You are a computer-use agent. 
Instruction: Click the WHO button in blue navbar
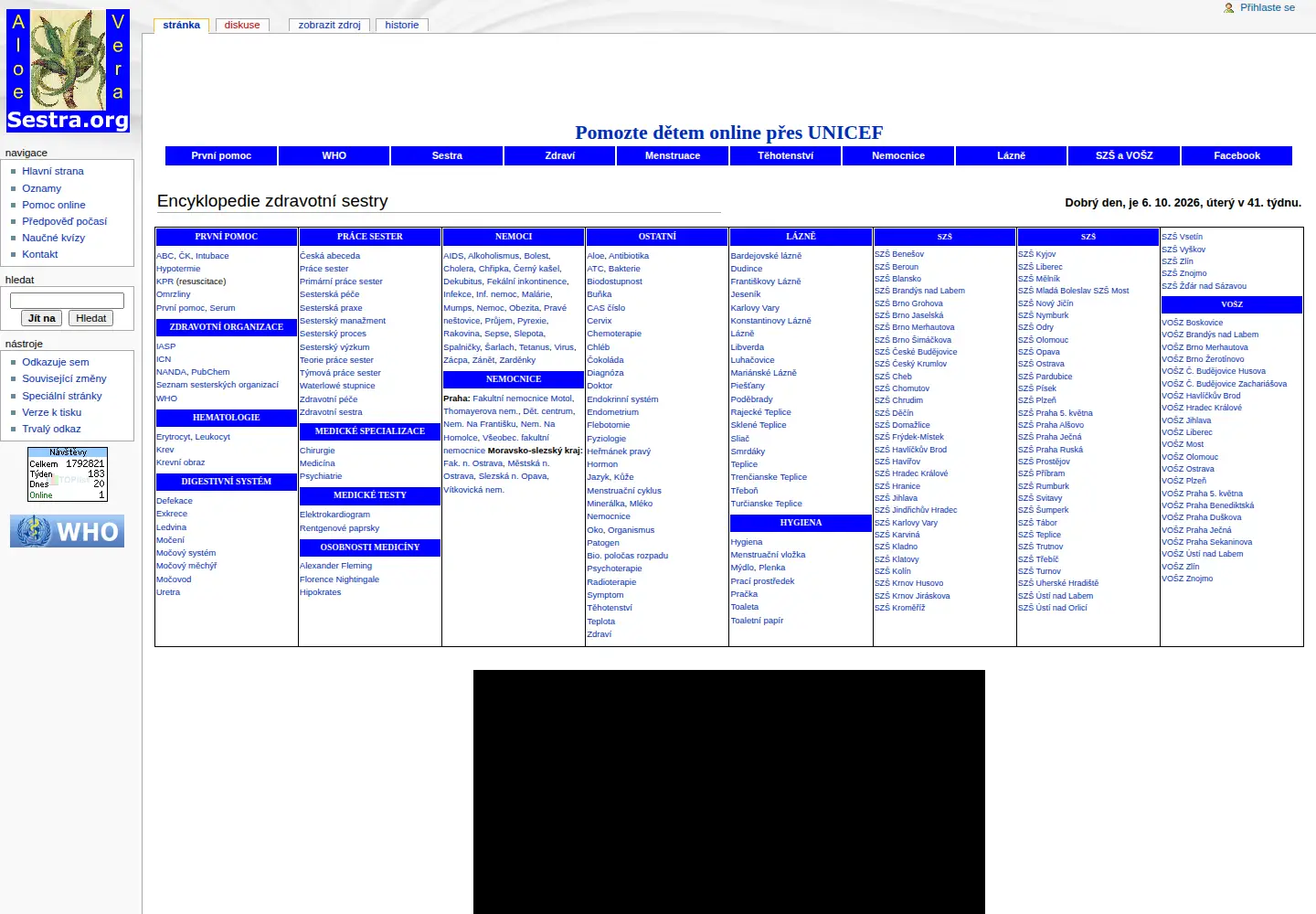[x=334, y=155]
